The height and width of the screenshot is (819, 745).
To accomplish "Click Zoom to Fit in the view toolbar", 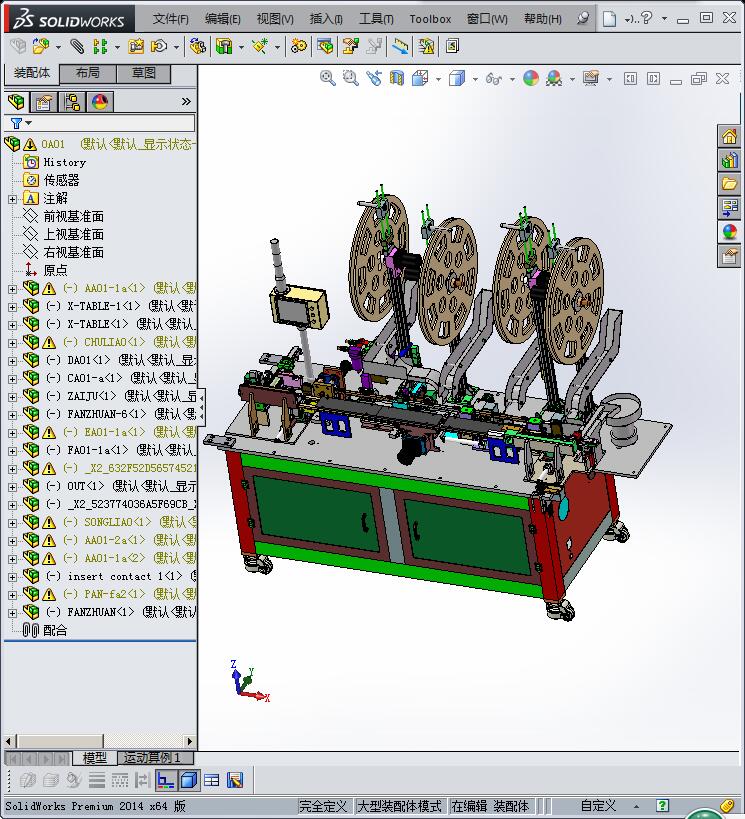I will 328,78.
